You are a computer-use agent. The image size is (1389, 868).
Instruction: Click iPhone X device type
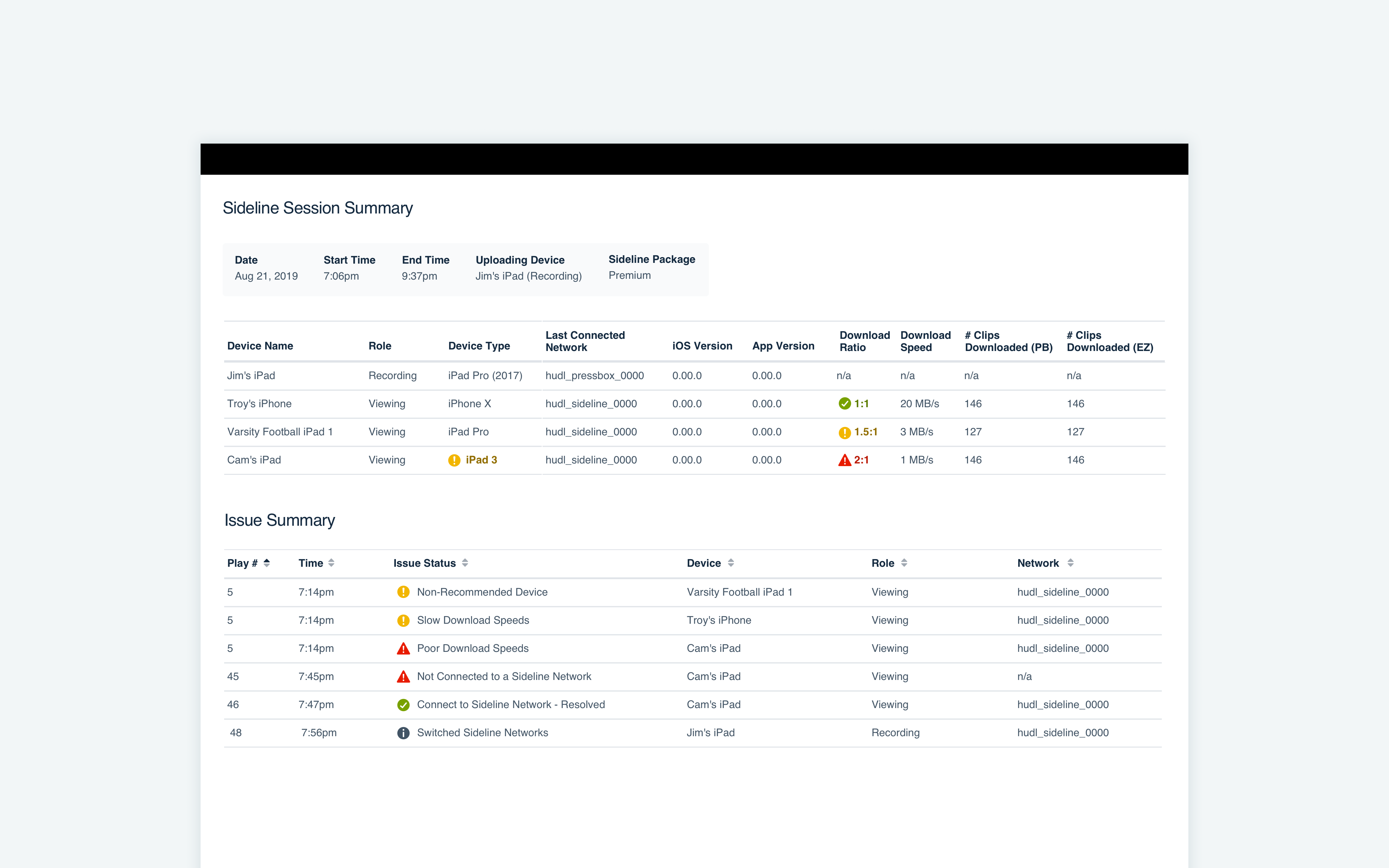coord(470,403)
